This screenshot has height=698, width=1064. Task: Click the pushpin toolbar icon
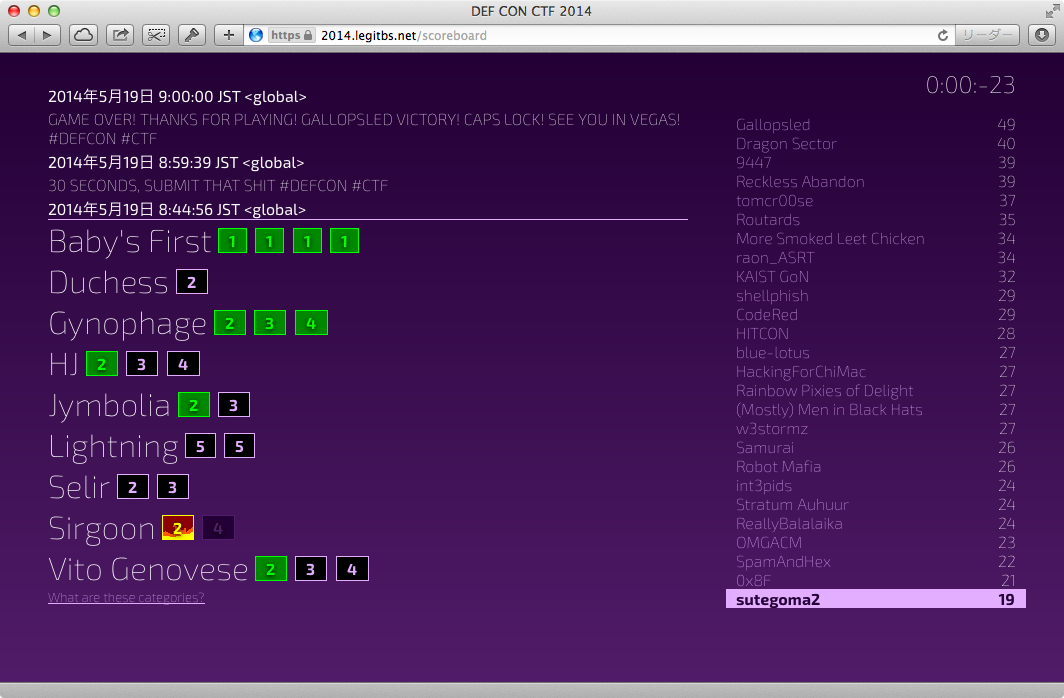(x=192, y=35)
